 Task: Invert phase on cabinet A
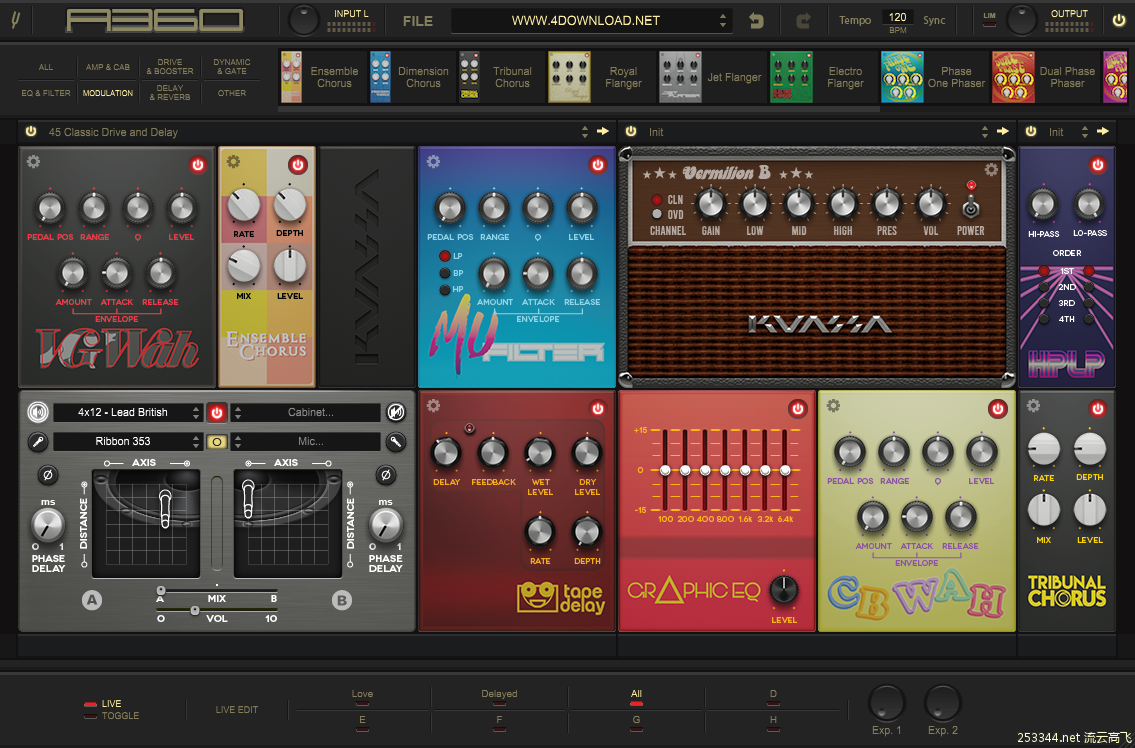[48, 475]
